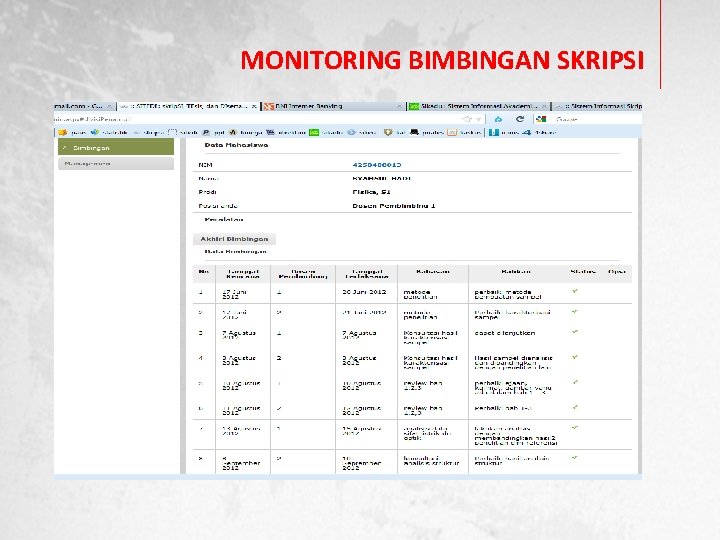720x540 pixels.
Task: Click the green status check in row 4
Action: [x=575, y=357]
